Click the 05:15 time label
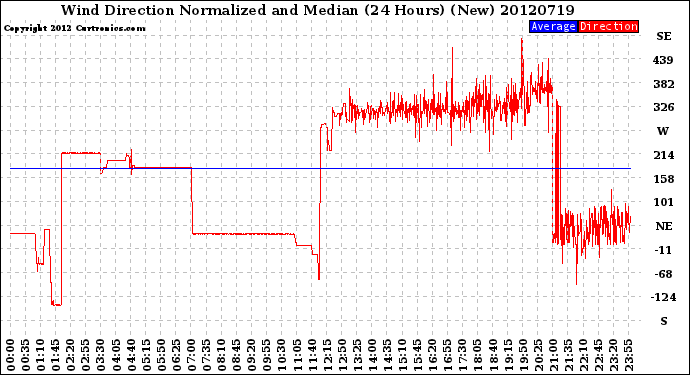Image resolution: width=690 pixels, height=375 pixels. [146, 355]
